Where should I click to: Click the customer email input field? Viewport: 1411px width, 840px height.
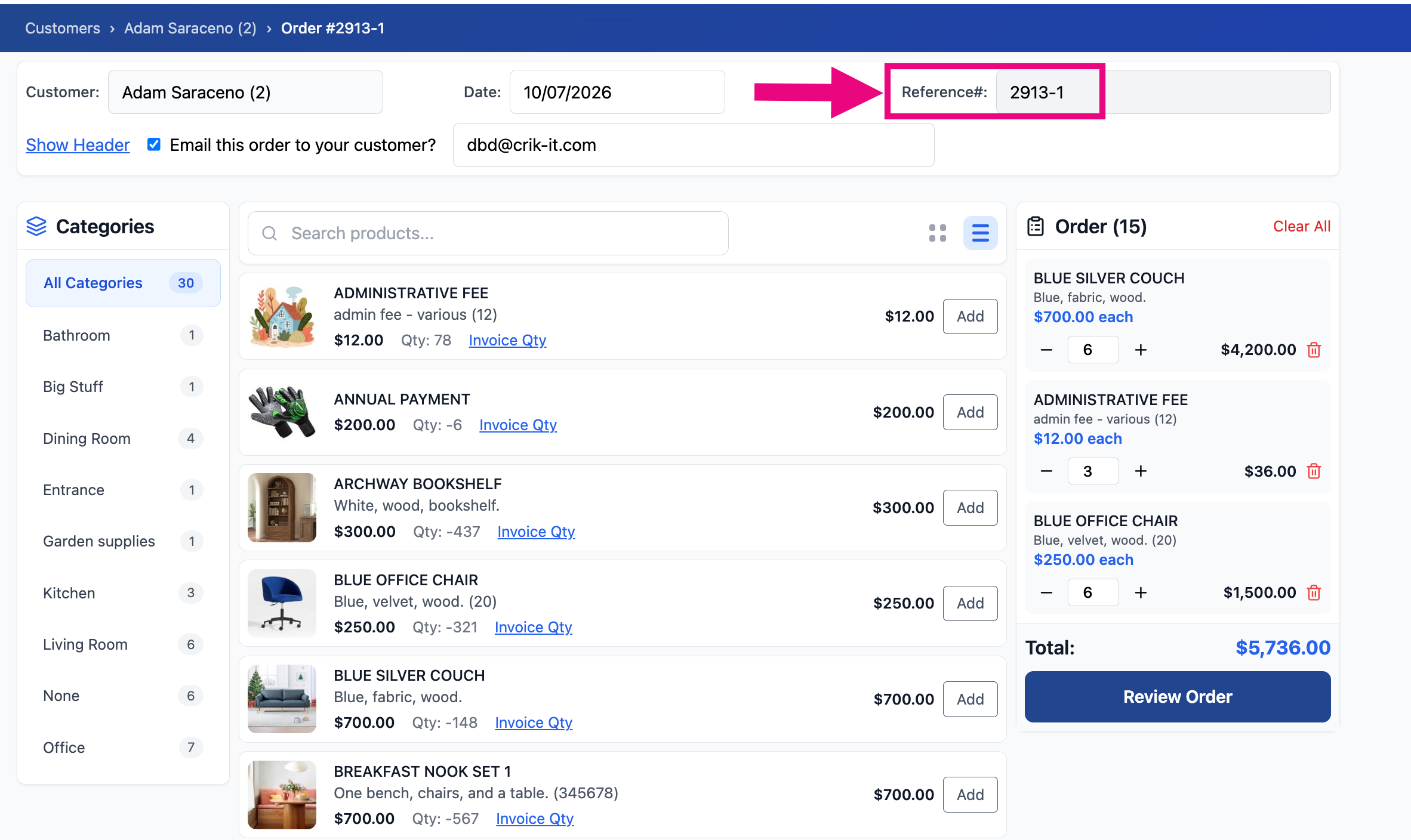point(694,145)
